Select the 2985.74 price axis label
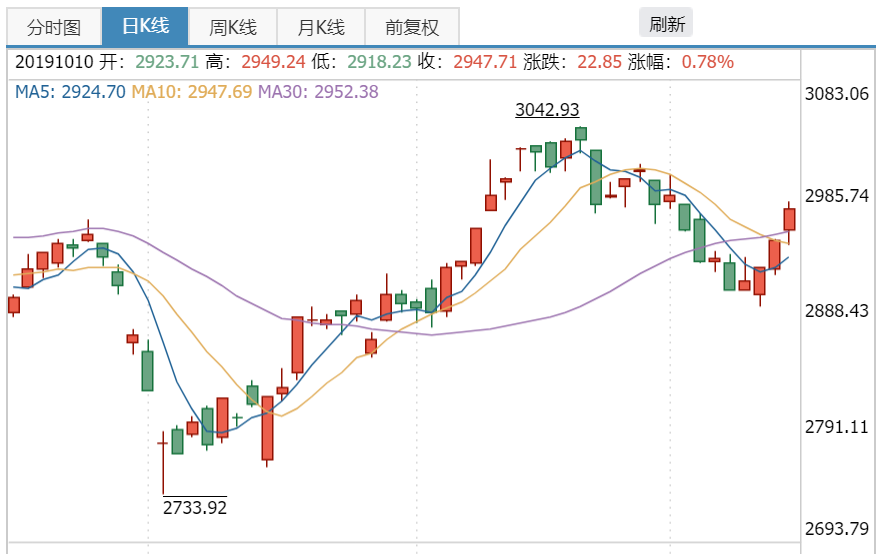 [x=837, y=197]
